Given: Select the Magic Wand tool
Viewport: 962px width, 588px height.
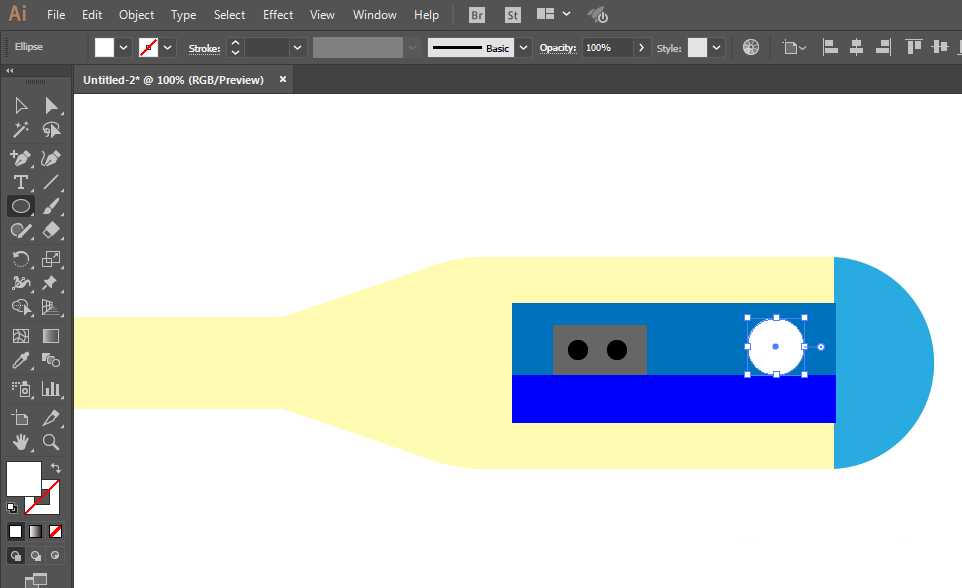Looking at the screenshot, I should point(20,130).
